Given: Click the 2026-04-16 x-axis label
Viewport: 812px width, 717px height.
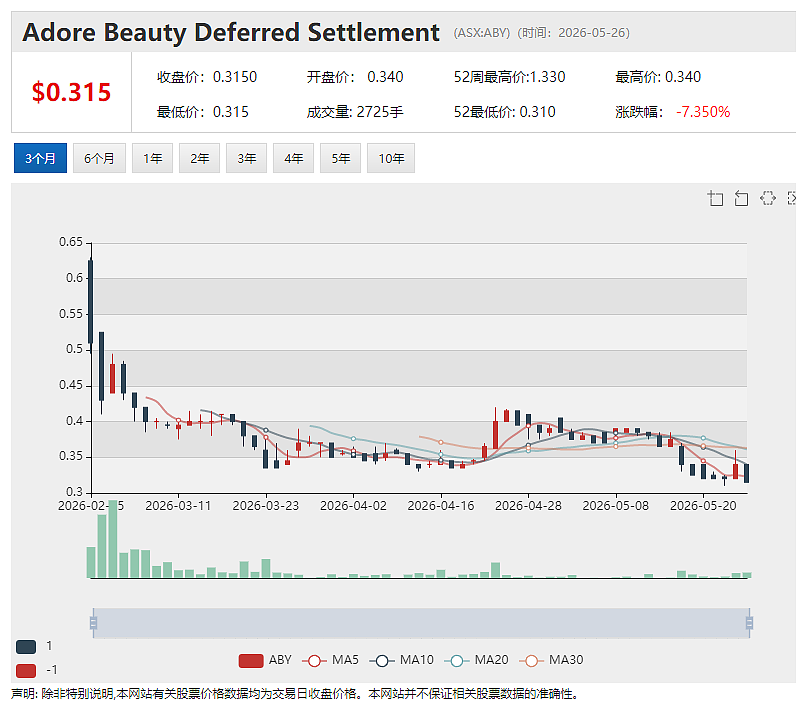Looking at the screenshot, I should 441,506.
